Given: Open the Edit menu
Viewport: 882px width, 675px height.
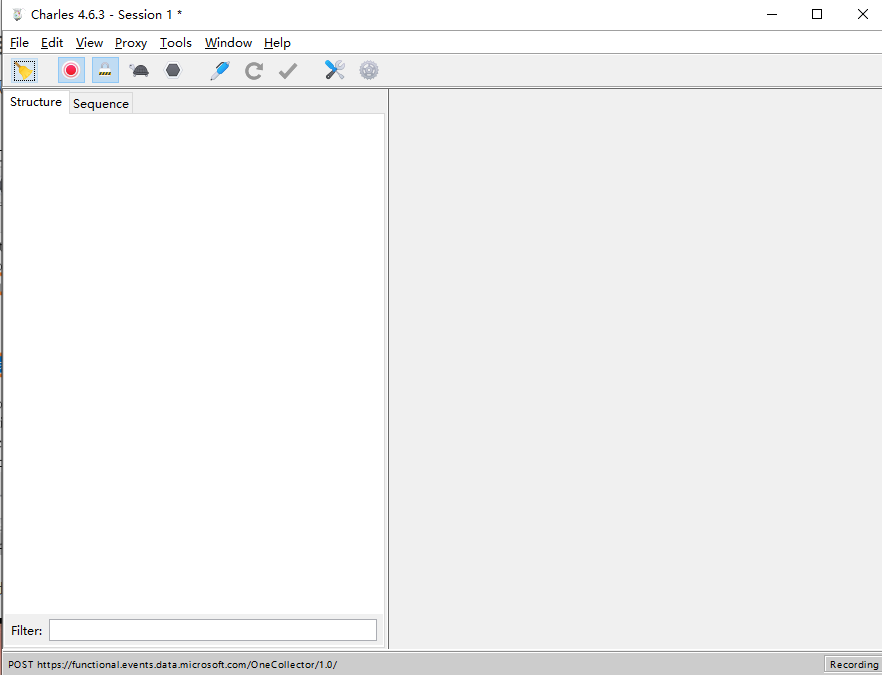Looking at the screenshot, I should (x=52, y=43).
